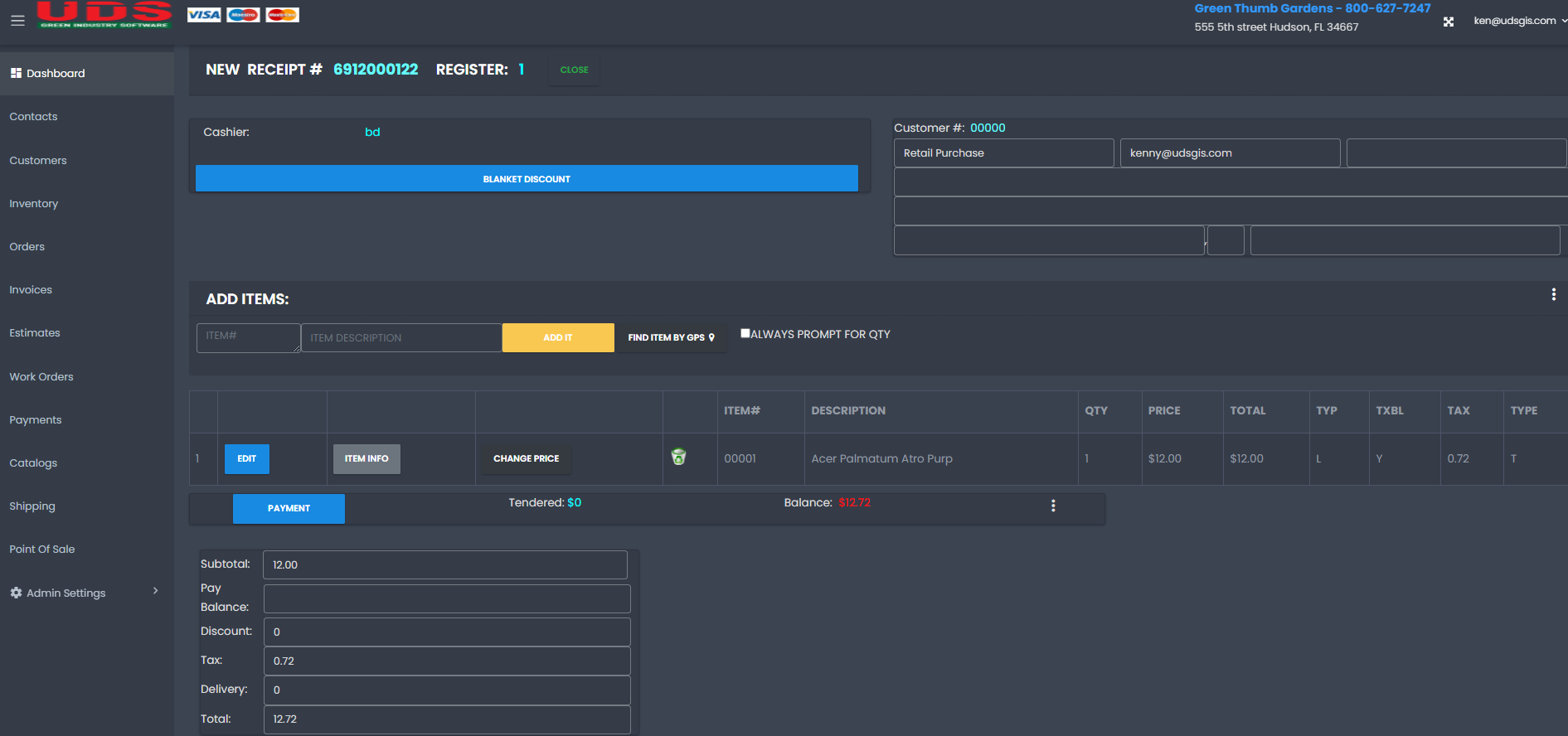Toggle fullscreen with the expand icon
This screenshot has width=1568, height=736.
click(x=1449, y=22)
